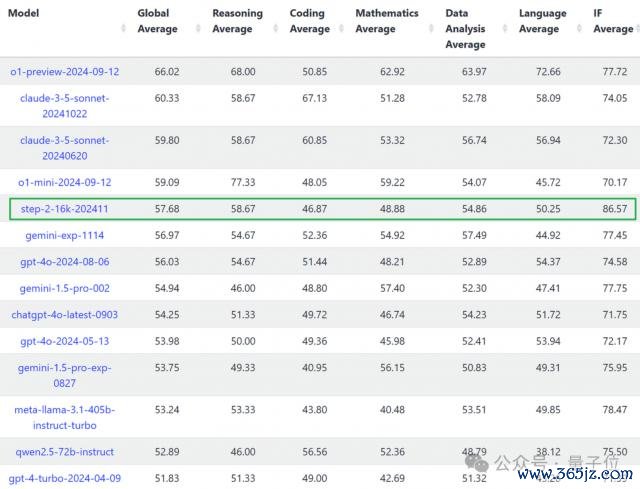Screen dimensions: 640x489
Task: Open the gemini-exp-1114 model link
Action: (x=64, y=236)
